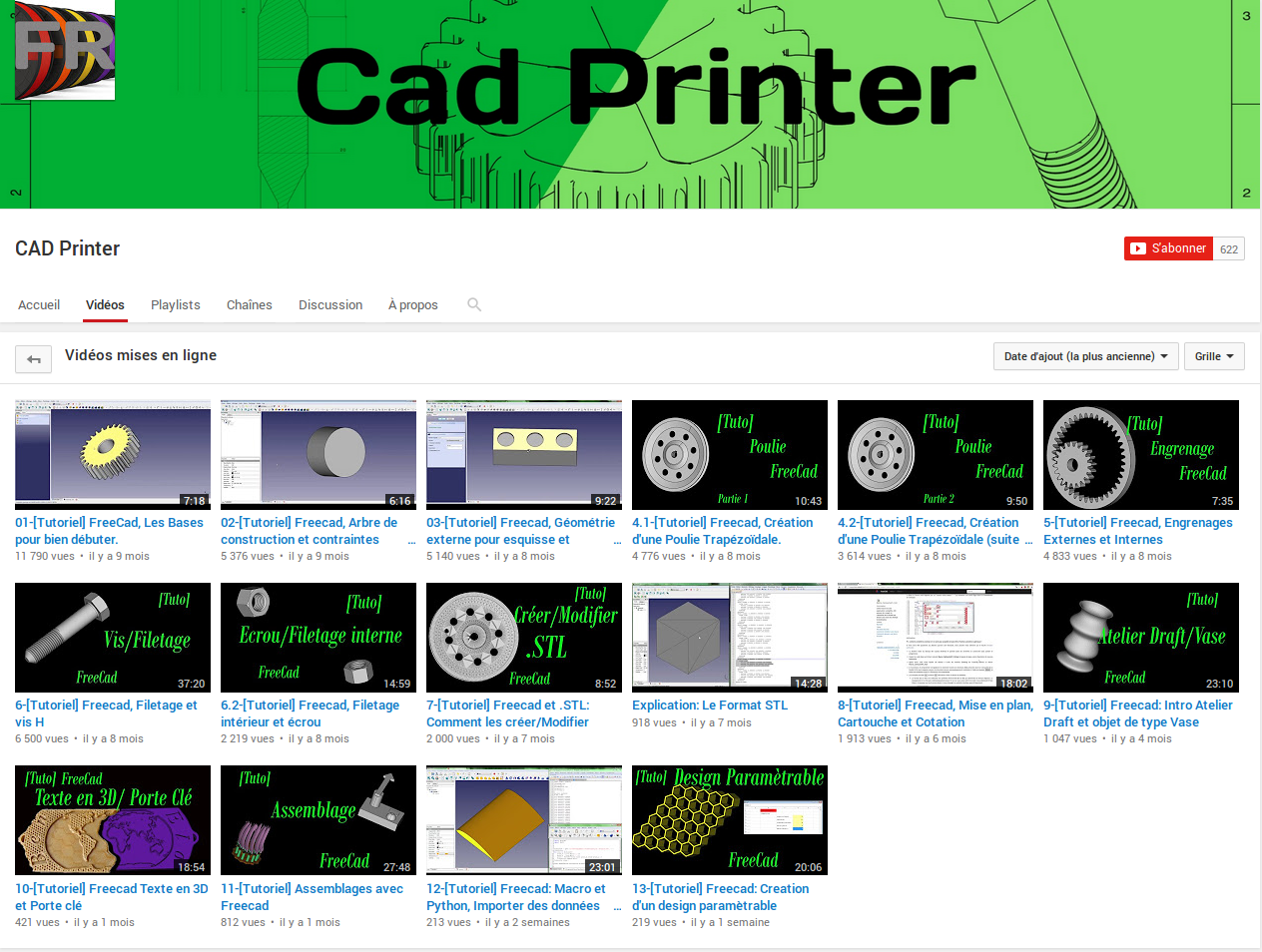Image resolution: width=1262 pixels, height=952 pixels.
Task: Open the Playlists tab
Action: coord(176,305)
